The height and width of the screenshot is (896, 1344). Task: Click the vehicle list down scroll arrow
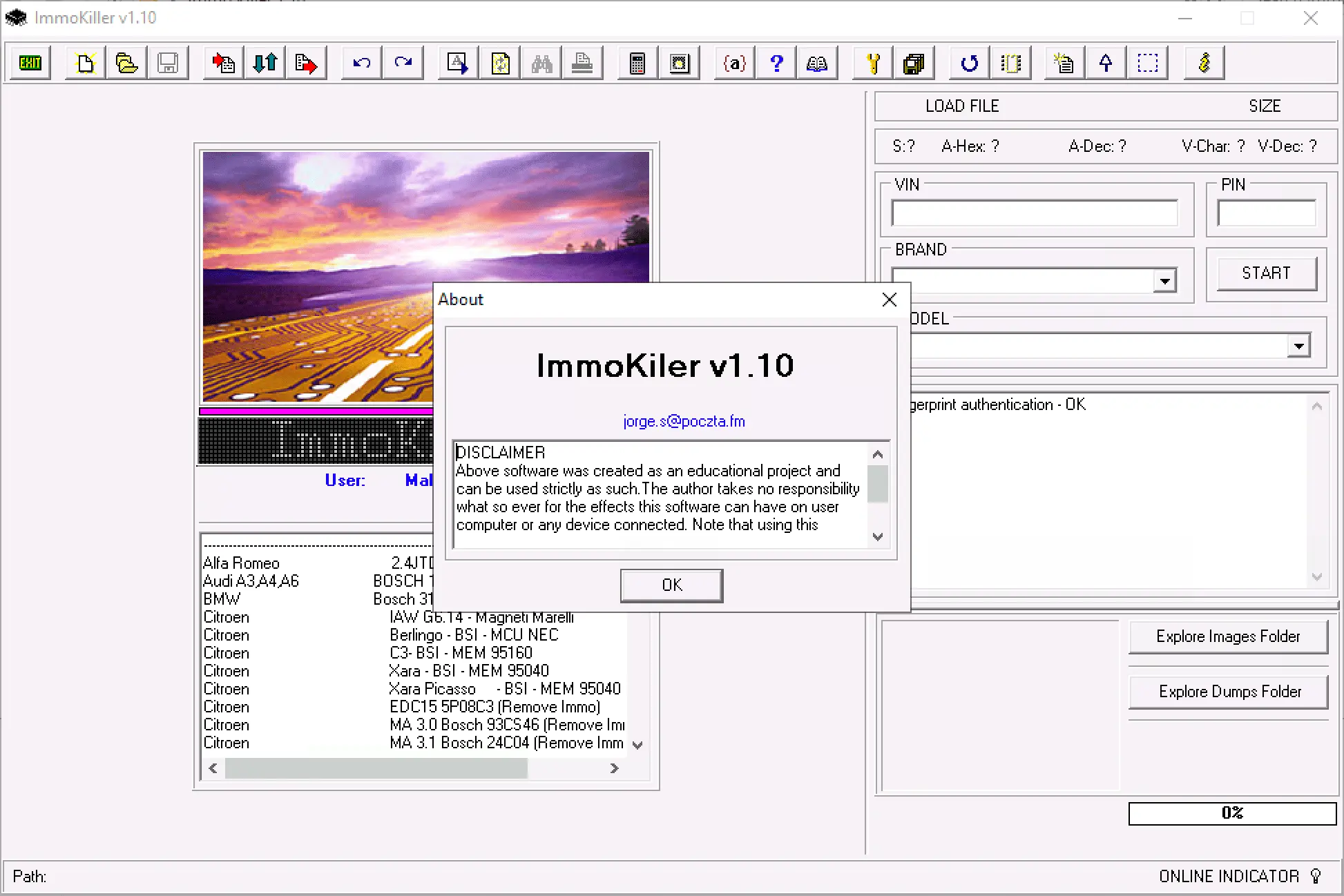coord(637,745)
